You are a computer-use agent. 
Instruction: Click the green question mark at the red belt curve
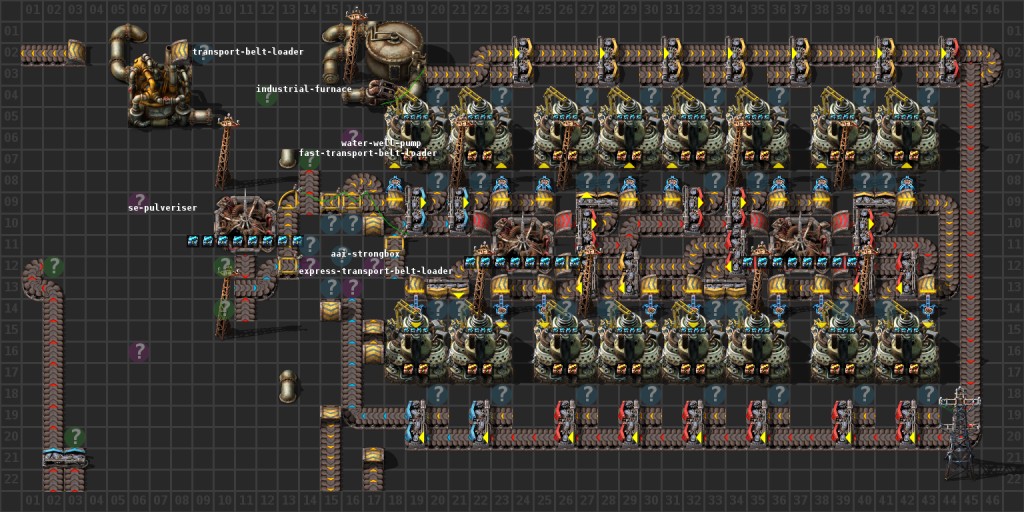[x=54, y=265]
